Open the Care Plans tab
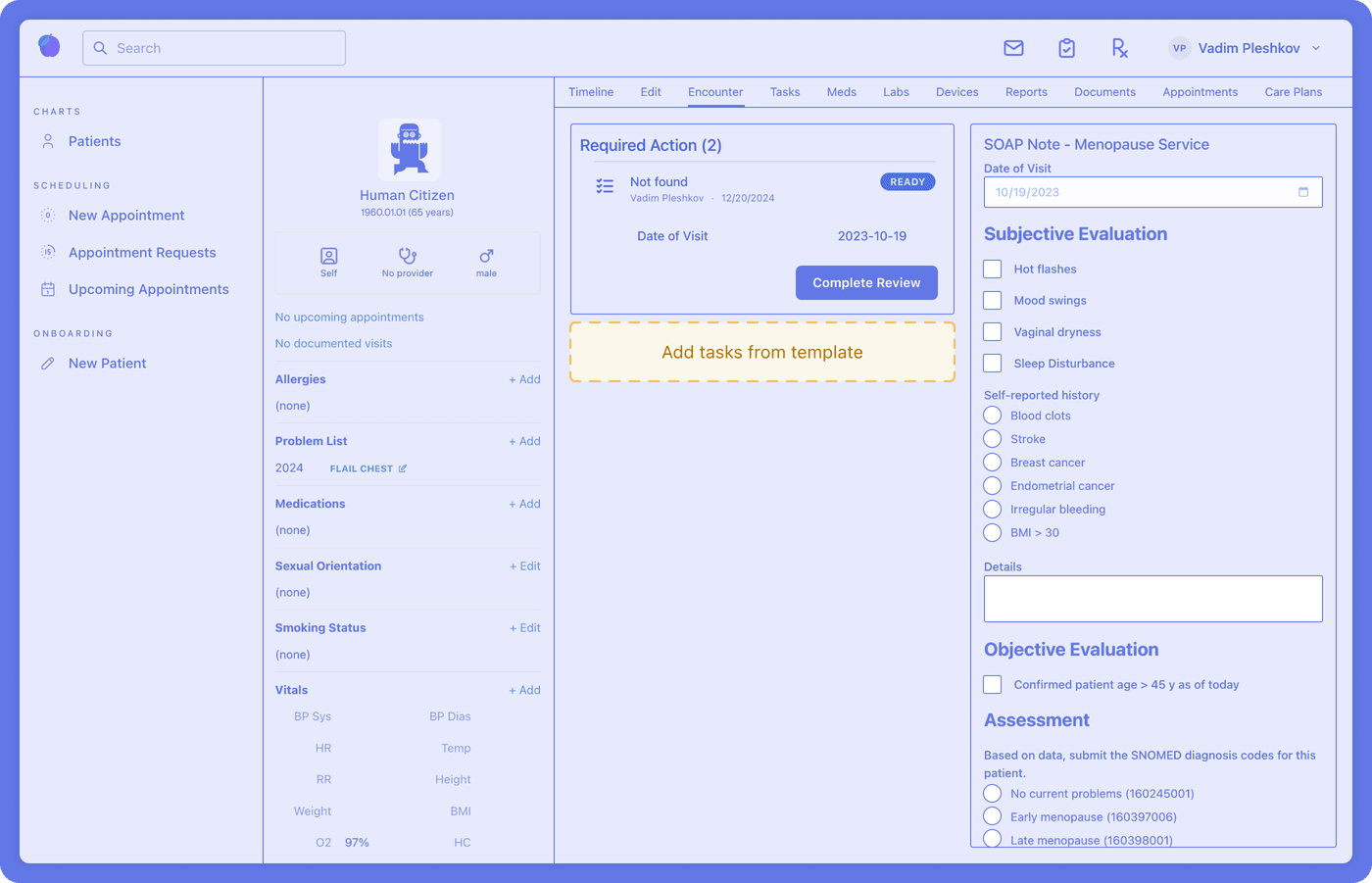The height and width of the screenshot is (883, 1372). pos(1293,92)
